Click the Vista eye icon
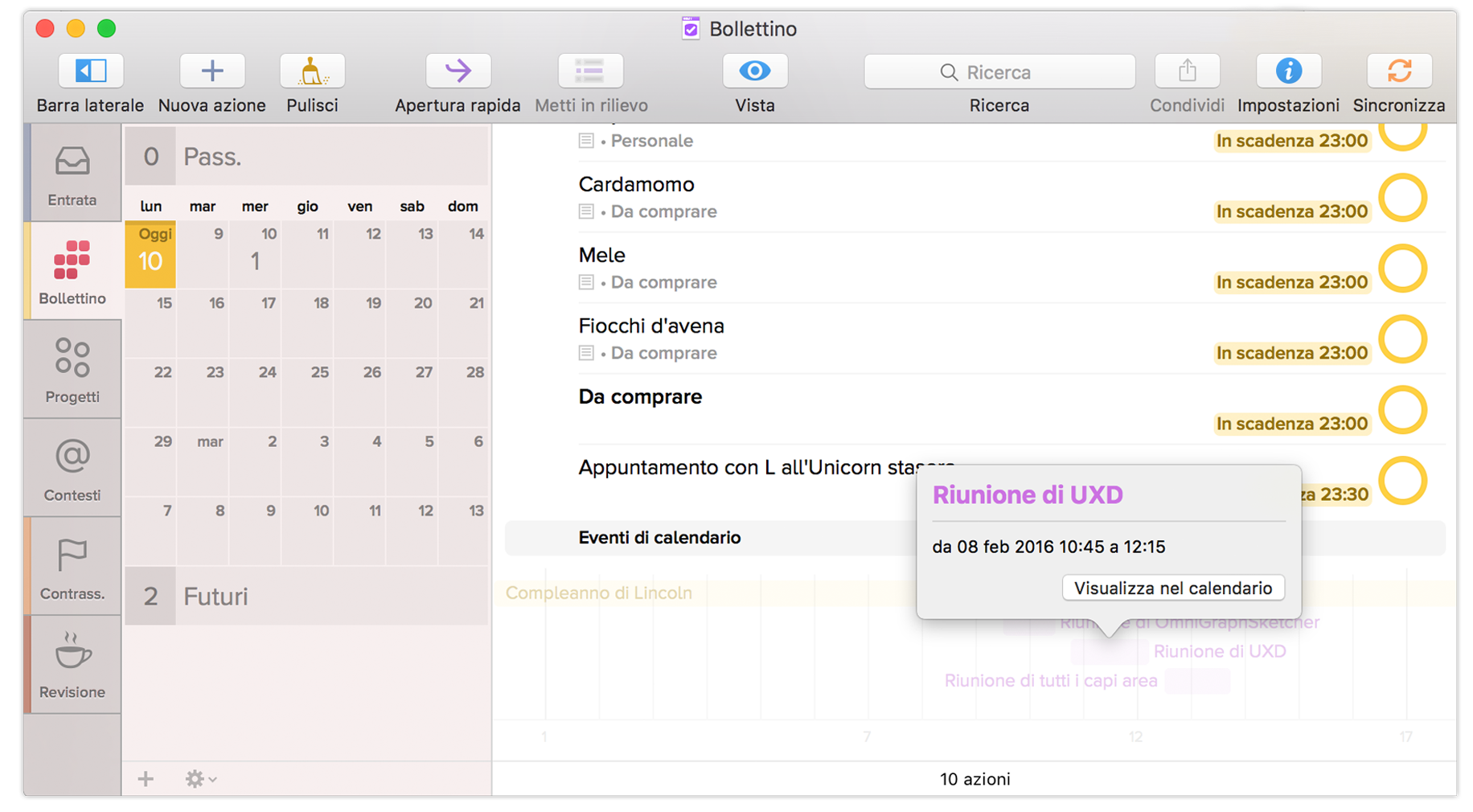 (754, 71)
